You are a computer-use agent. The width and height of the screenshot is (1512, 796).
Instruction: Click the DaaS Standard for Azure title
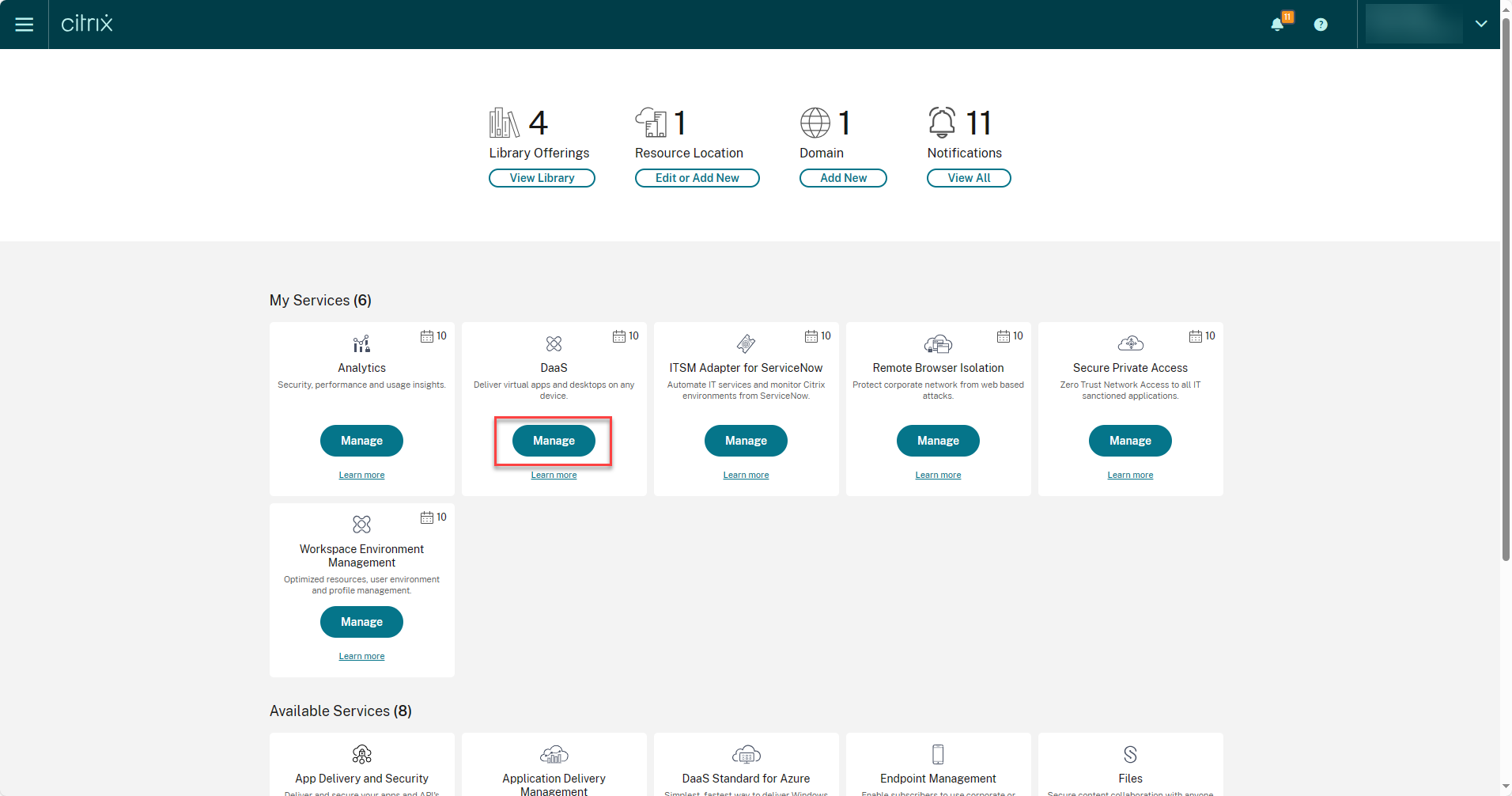click(x=746, y=779)
